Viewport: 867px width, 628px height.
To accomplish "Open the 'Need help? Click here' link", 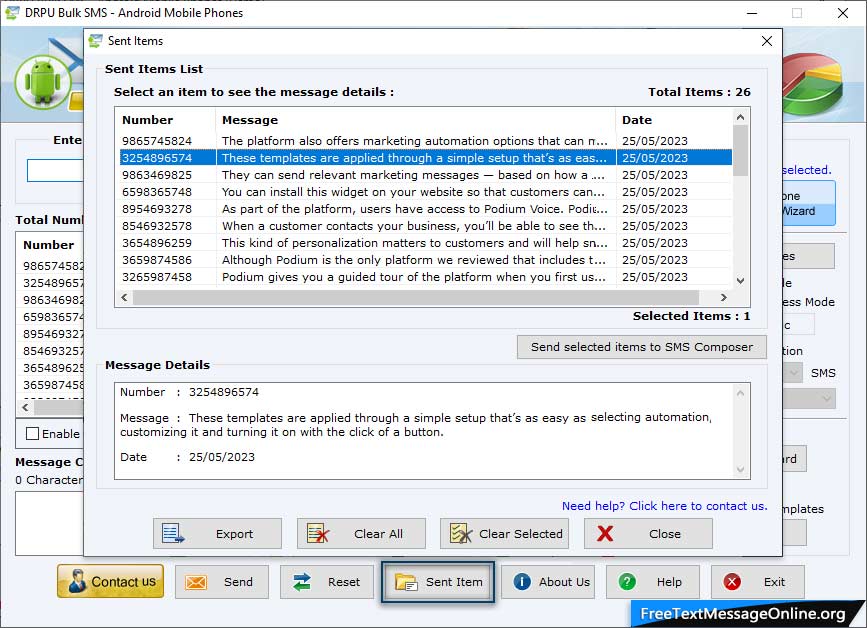I will (x=665, y=506).
